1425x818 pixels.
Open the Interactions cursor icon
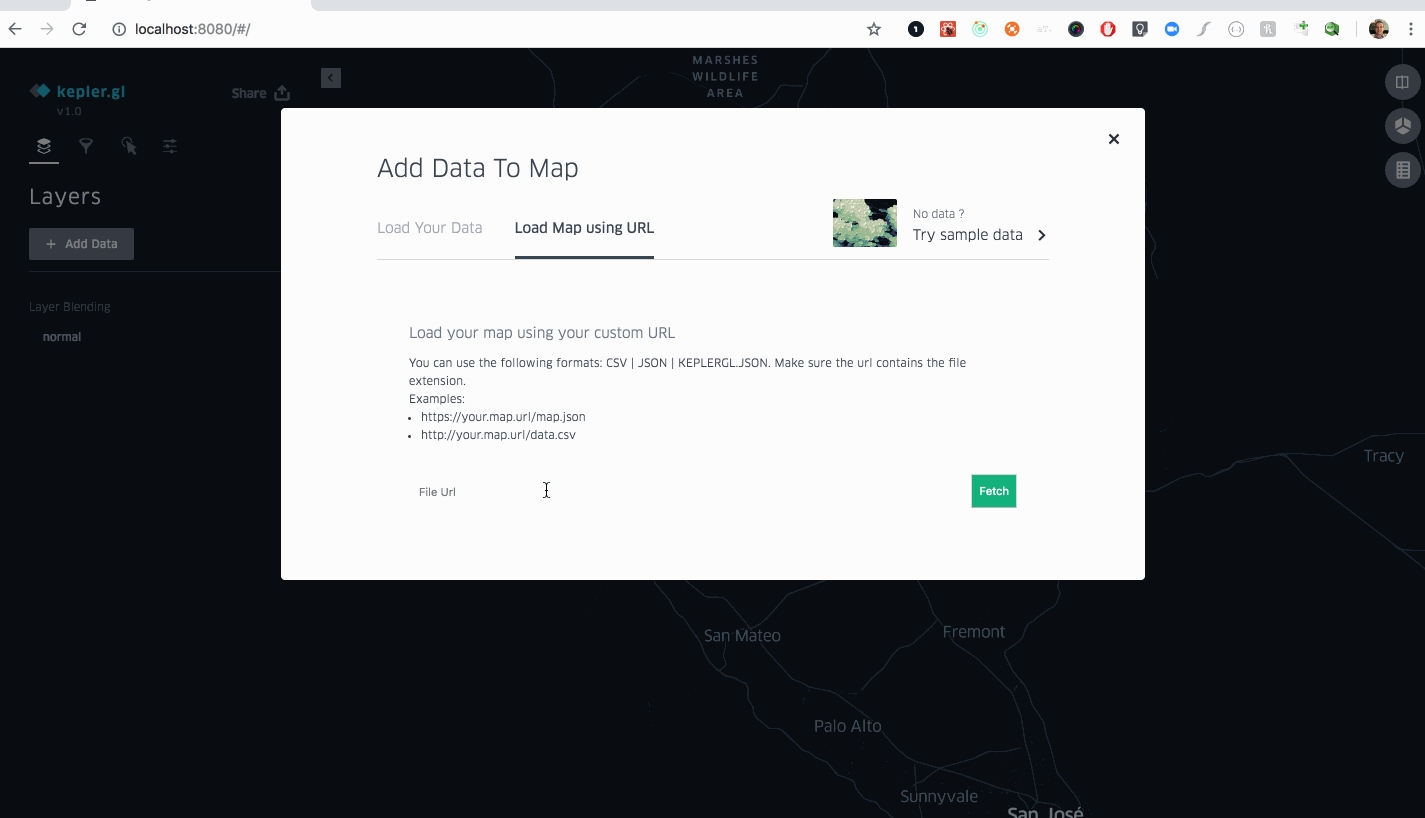coord(128,146)
